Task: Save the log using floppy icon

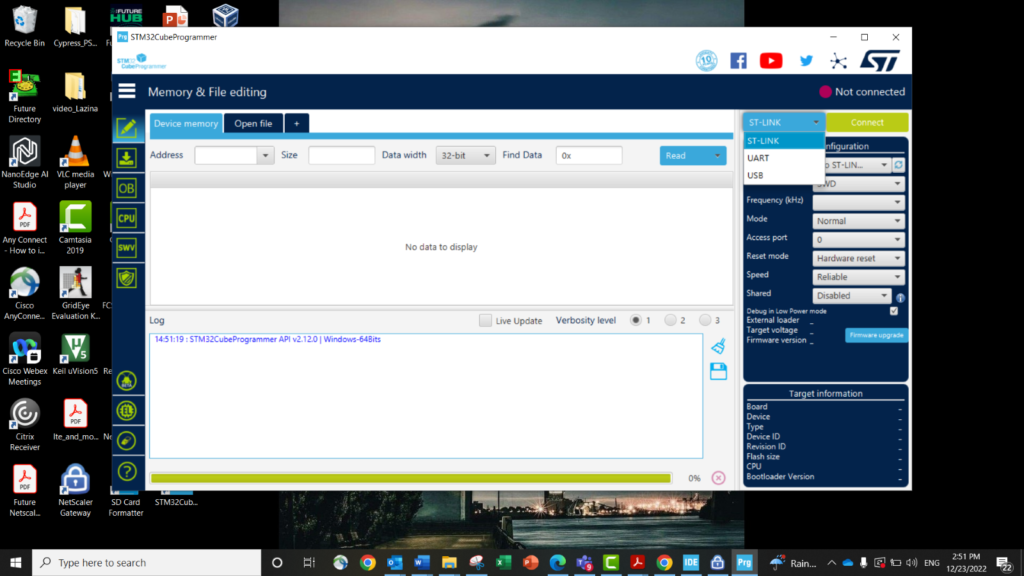Action: pos(718,371)
